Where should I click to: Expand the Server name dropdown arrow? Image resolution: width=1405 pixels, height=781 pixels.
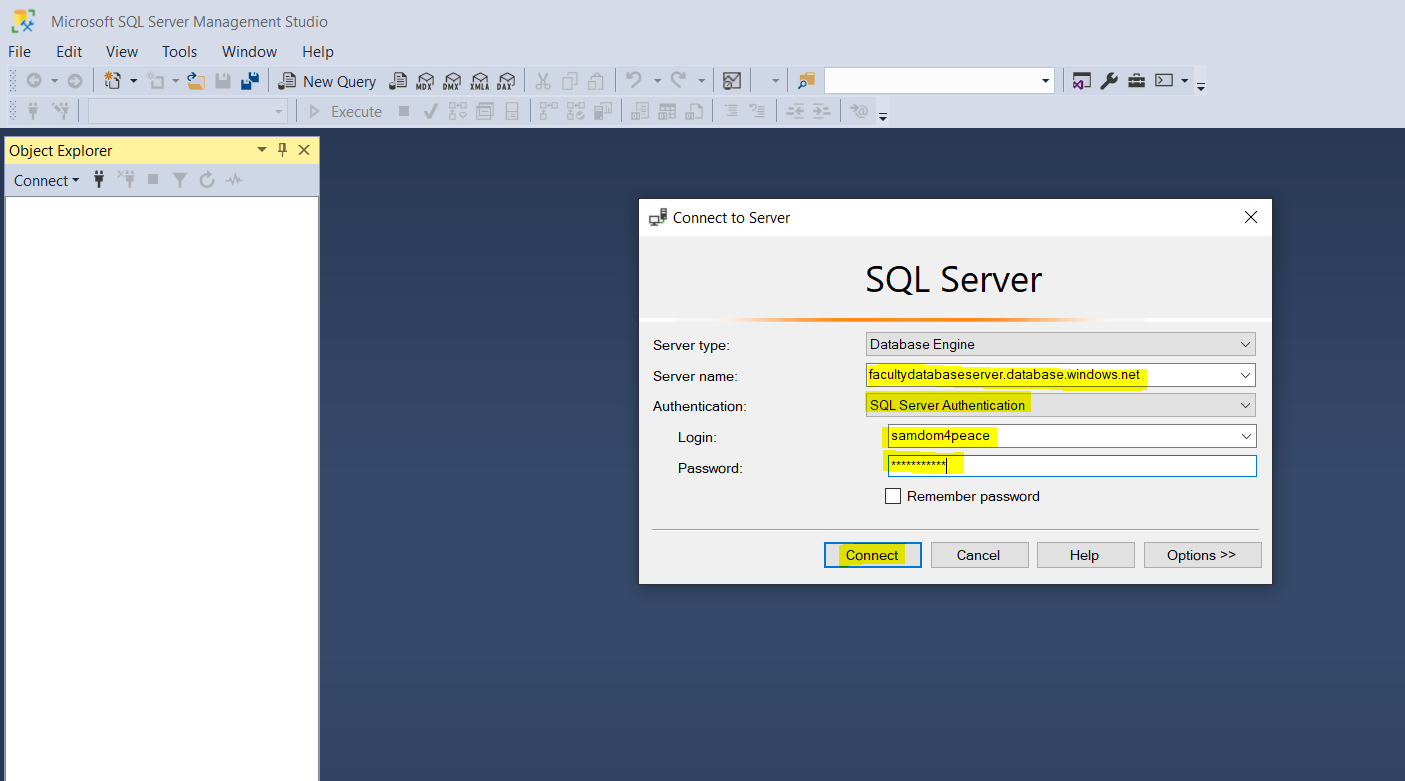(1245, 375)
